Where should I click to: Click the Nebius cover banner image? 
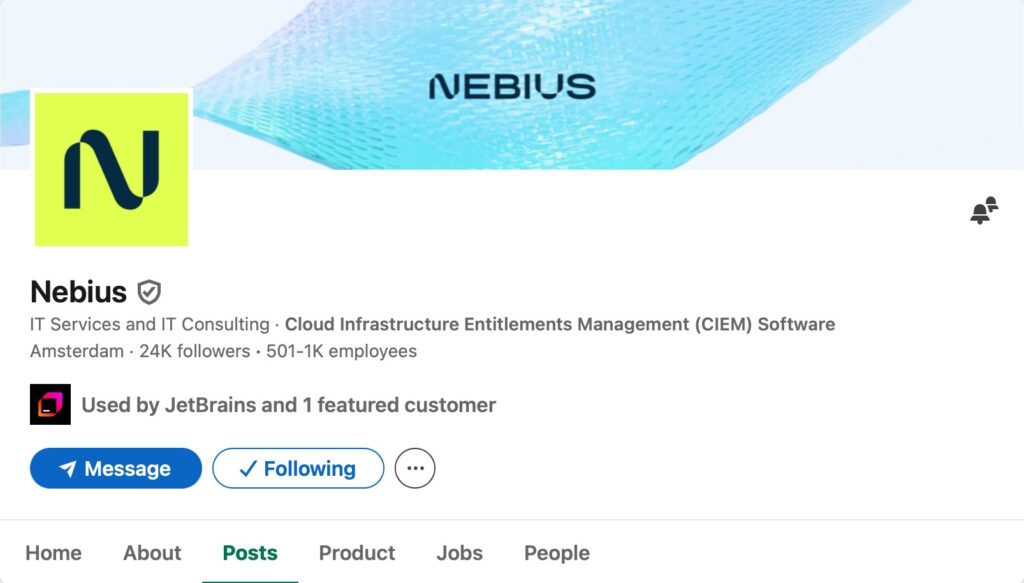click(600, 85)
